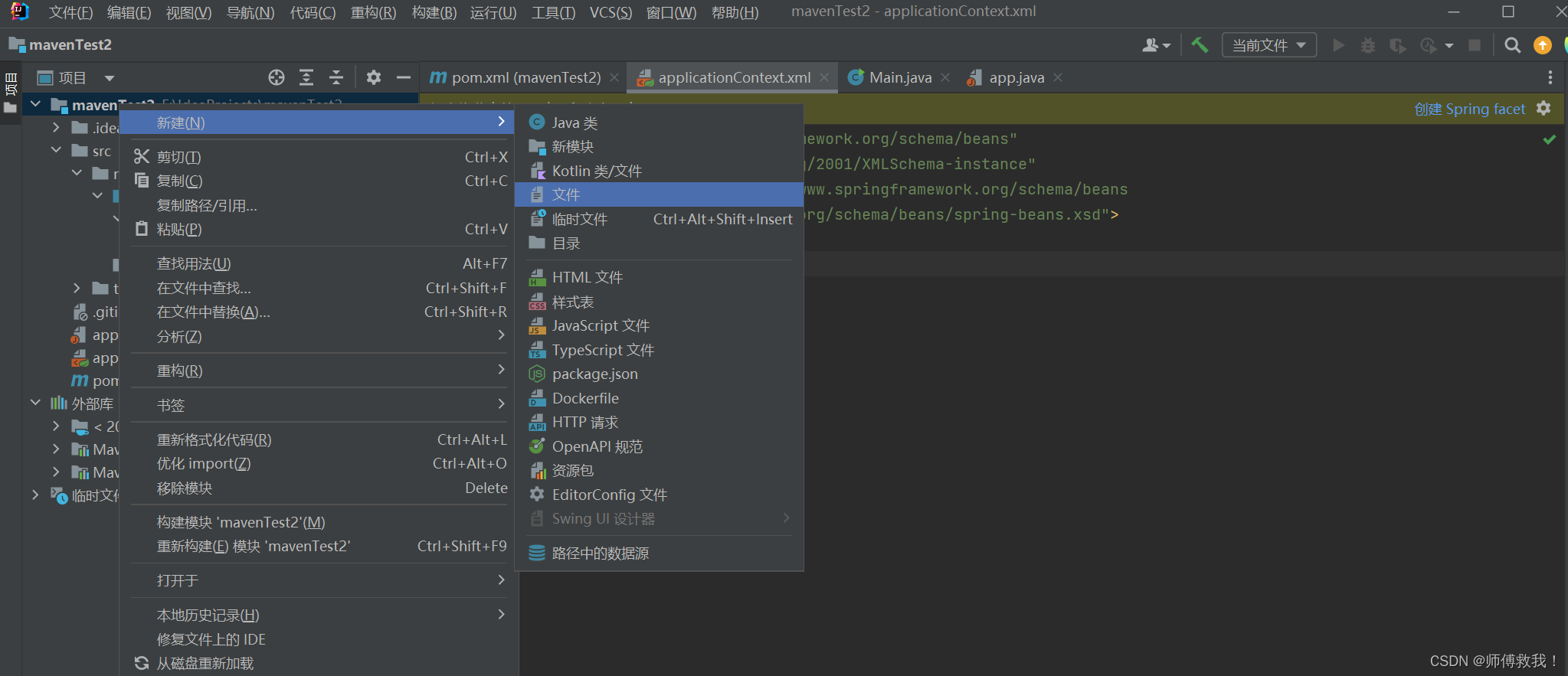
Task: Click the select opened file crosshair icon
Action: (x=277, y=77)
